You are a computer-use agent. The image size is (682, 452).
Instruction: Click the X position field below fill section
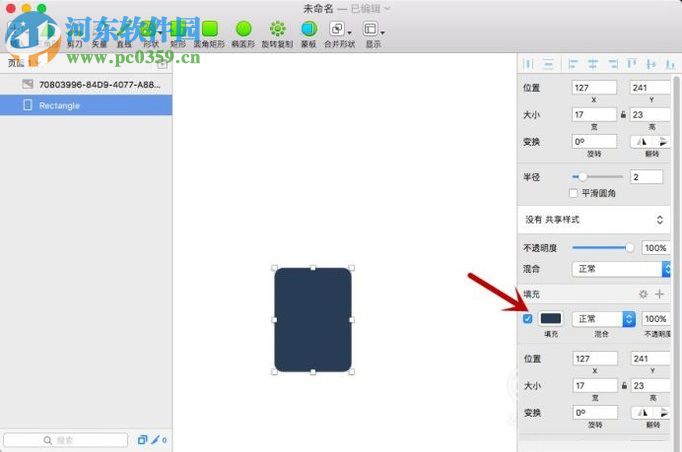coord(595,358)
